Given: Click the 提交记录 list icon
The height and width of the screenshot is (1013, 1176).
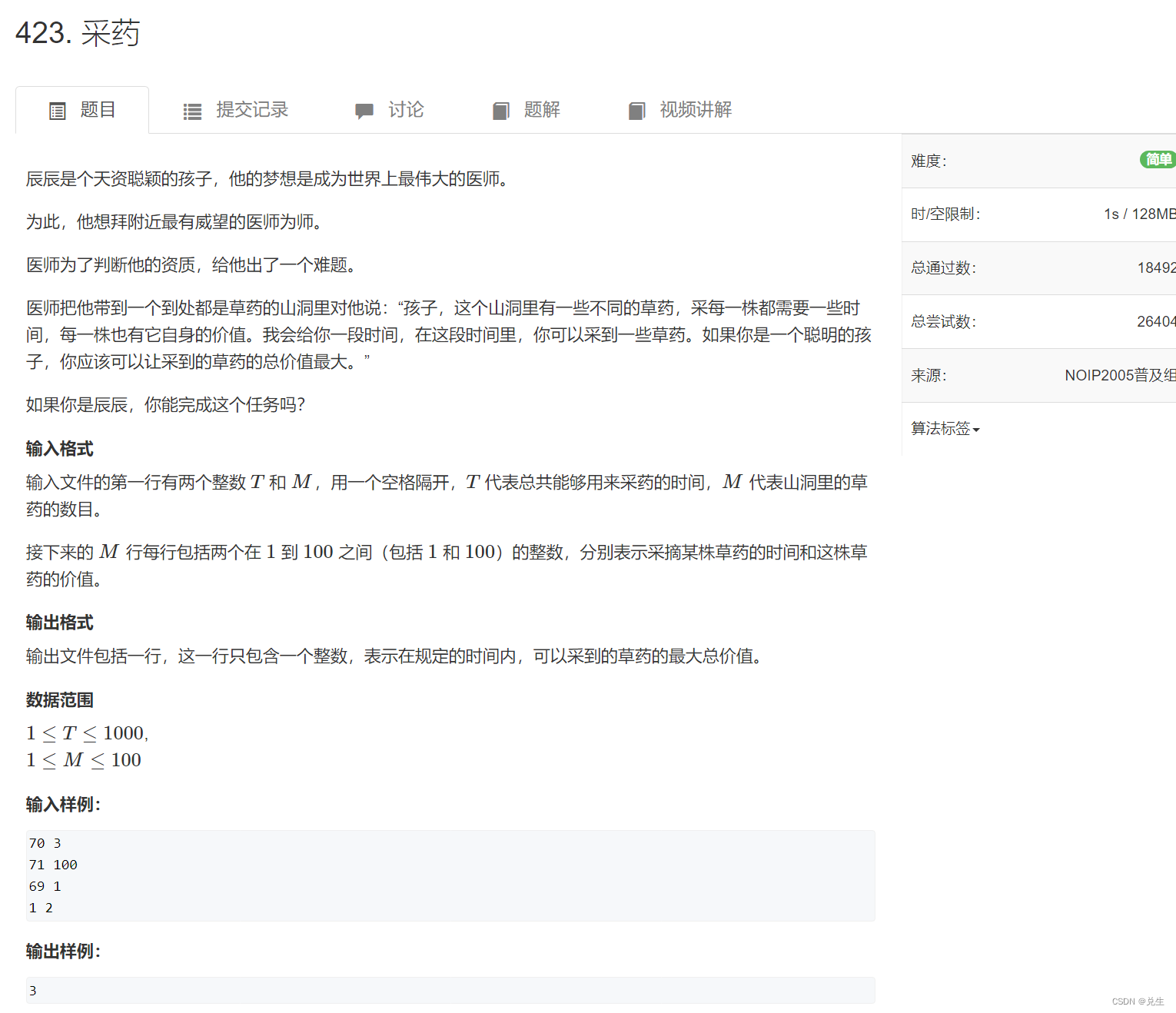Looking at the screenshot, I should click(x=192, y=111).
